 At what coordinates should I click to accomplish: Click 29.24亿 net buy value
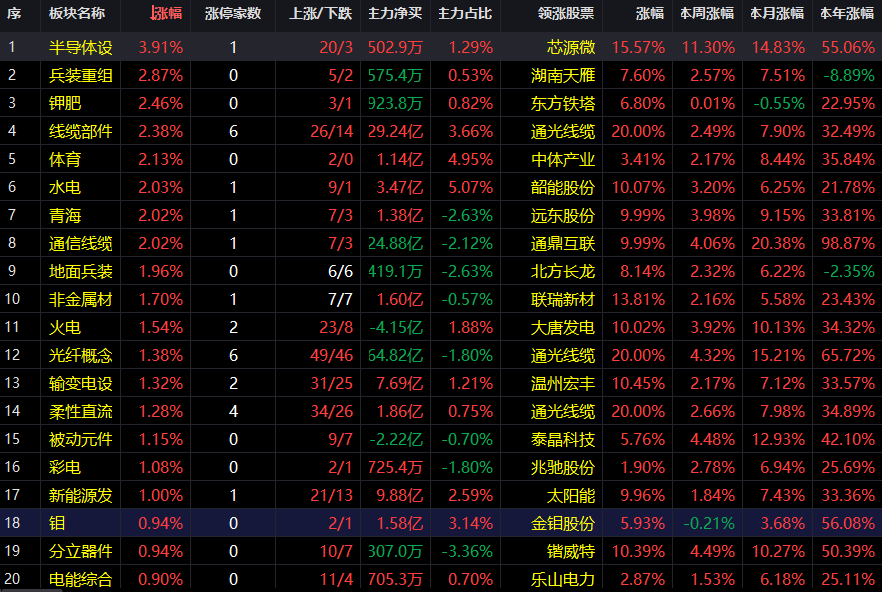pyautogui.click(x=395, y=132)
